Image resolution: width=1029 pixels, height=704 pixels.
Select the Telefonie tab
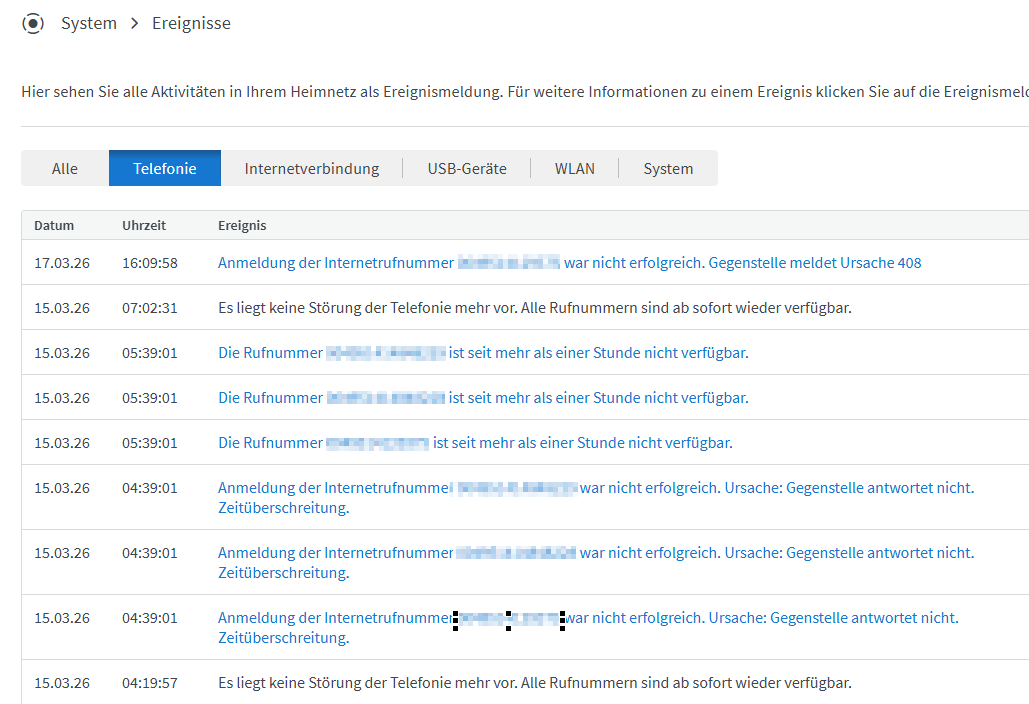[x=165, y=169]
